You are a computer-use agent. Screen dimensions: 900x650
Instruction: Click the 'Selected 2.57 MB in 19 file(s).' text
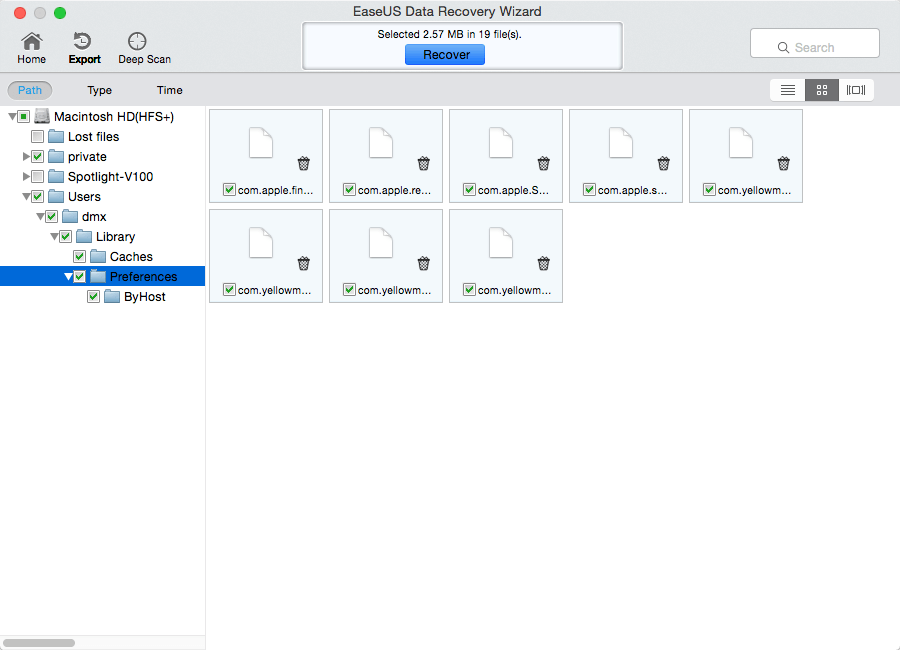pyautogui.click(x=449, y=34)
